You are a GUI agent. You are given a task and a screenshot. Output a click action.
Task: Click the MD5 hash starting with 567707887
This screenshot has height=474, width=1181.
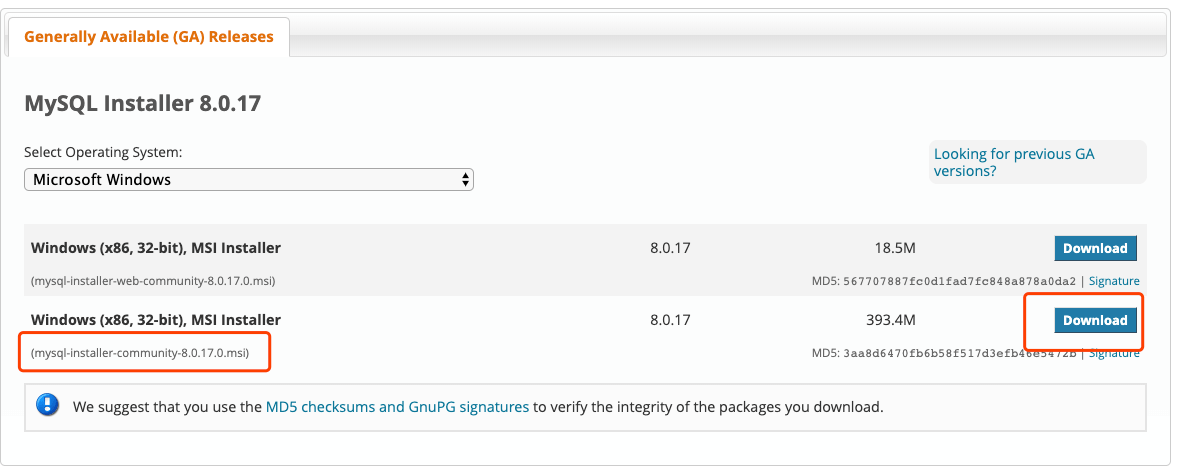pyautogui.click(x=960, y=281)
